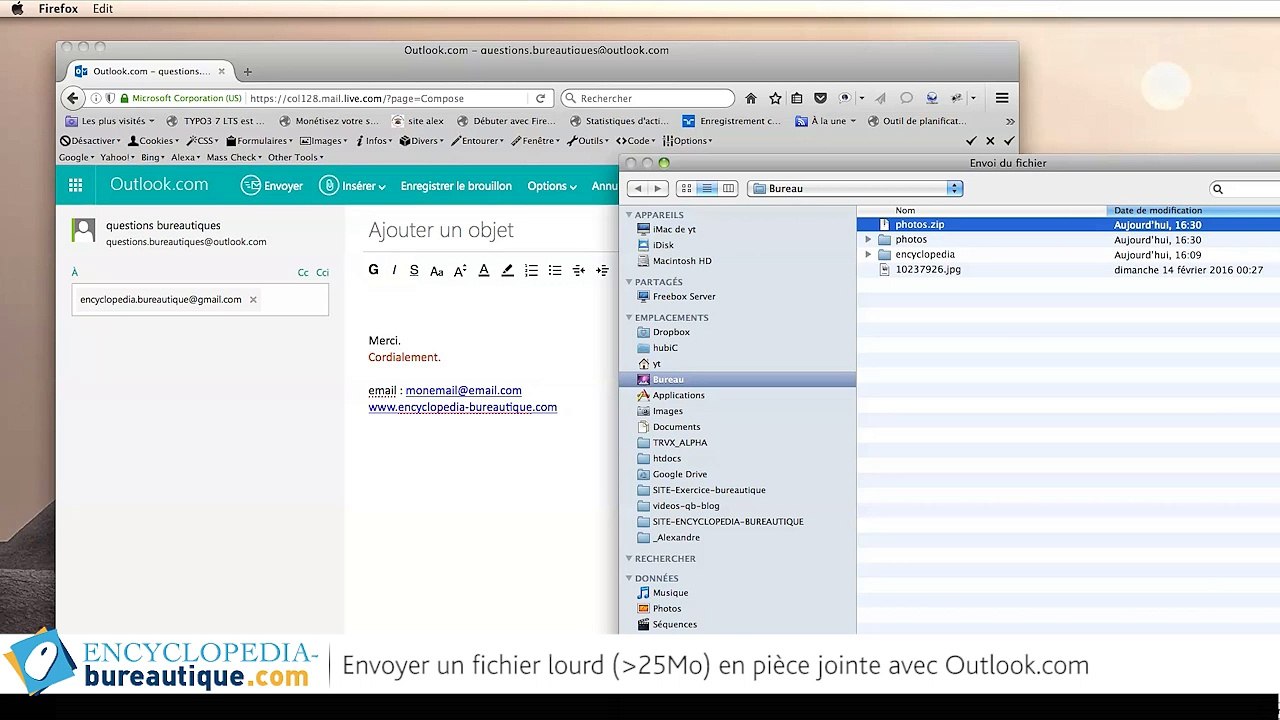
Task: Click the Cc link
Action: click(x=303, y=273)
